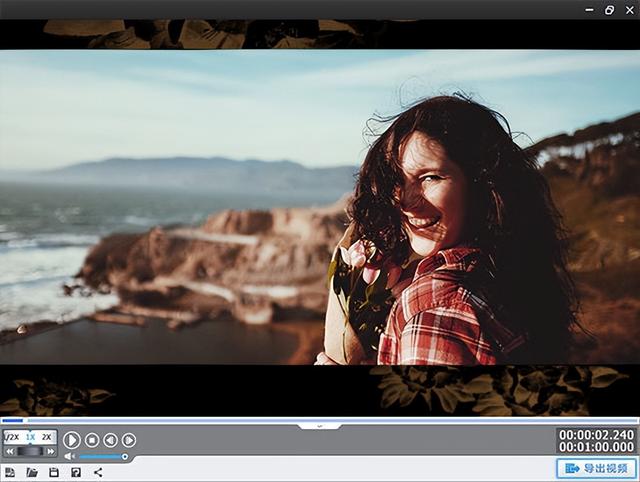Click the 导出视频 export button
This screenshot has width=640, height=482.
[596, 468]
